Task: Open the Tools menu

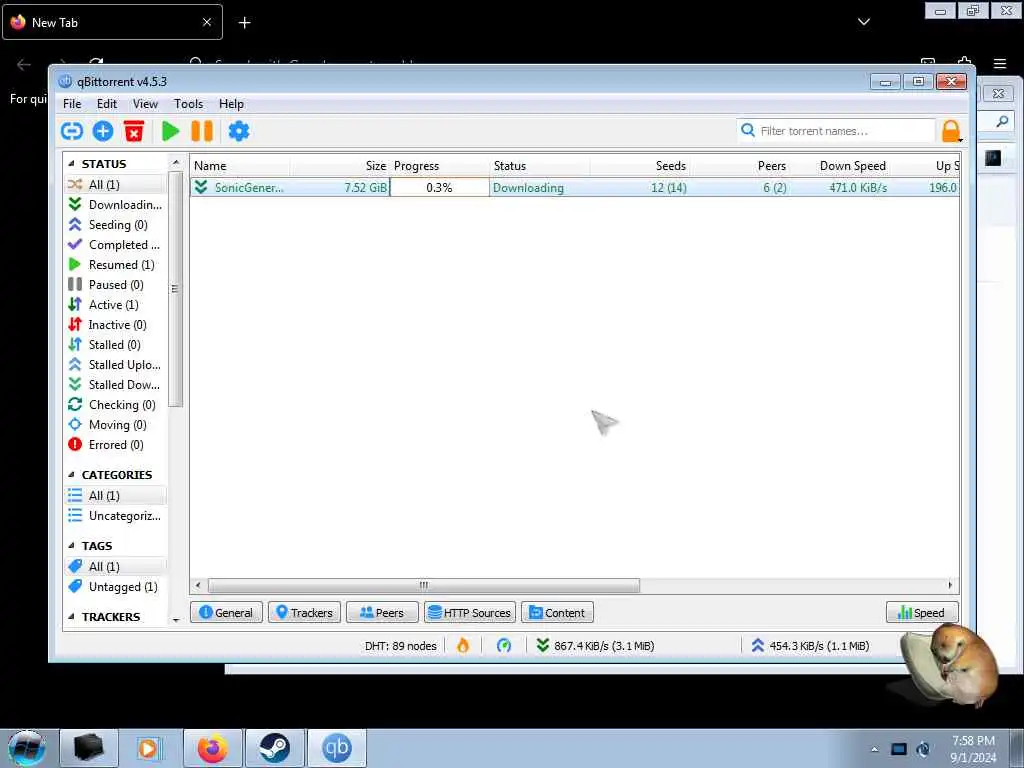Action: (x=188, y=104)
